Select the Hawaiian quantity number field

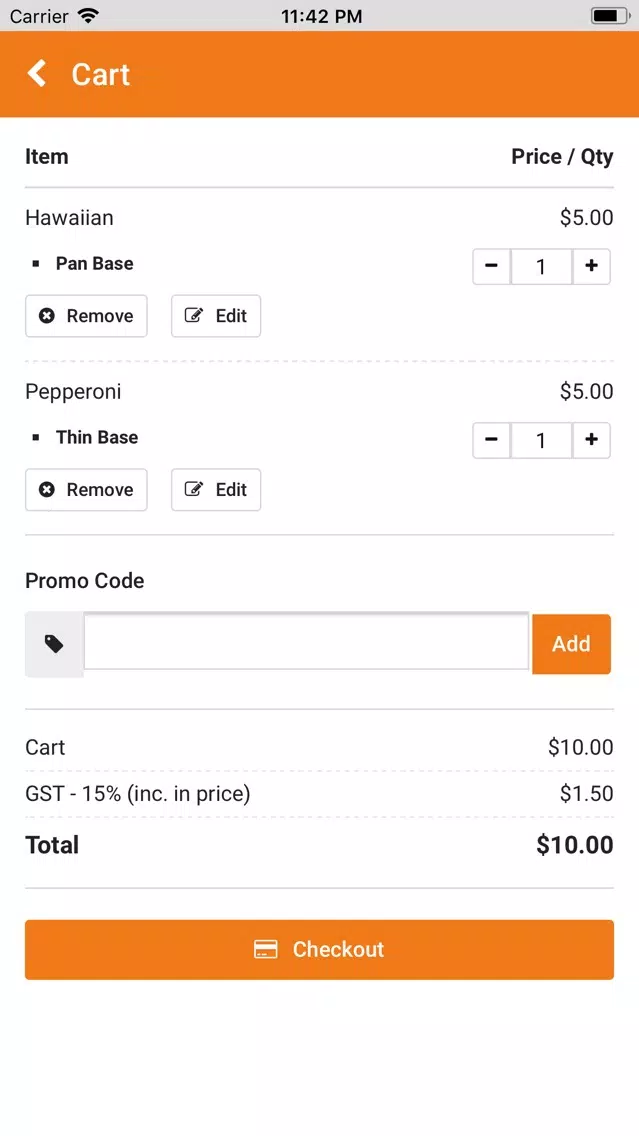coord(542,267)
